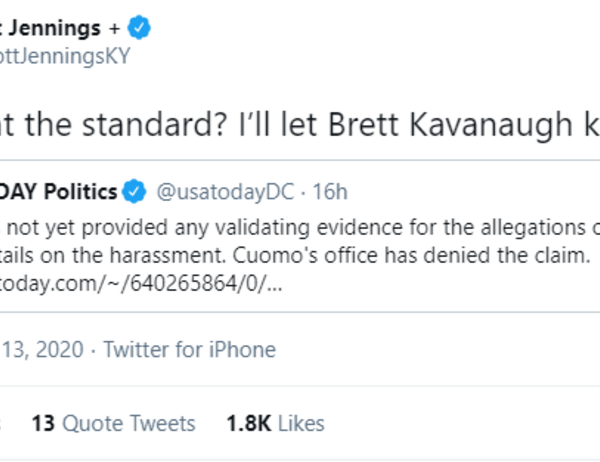The image size is (600, 462).
Task: Click the Twitter for iPhone source link
Action: point(189,349)
